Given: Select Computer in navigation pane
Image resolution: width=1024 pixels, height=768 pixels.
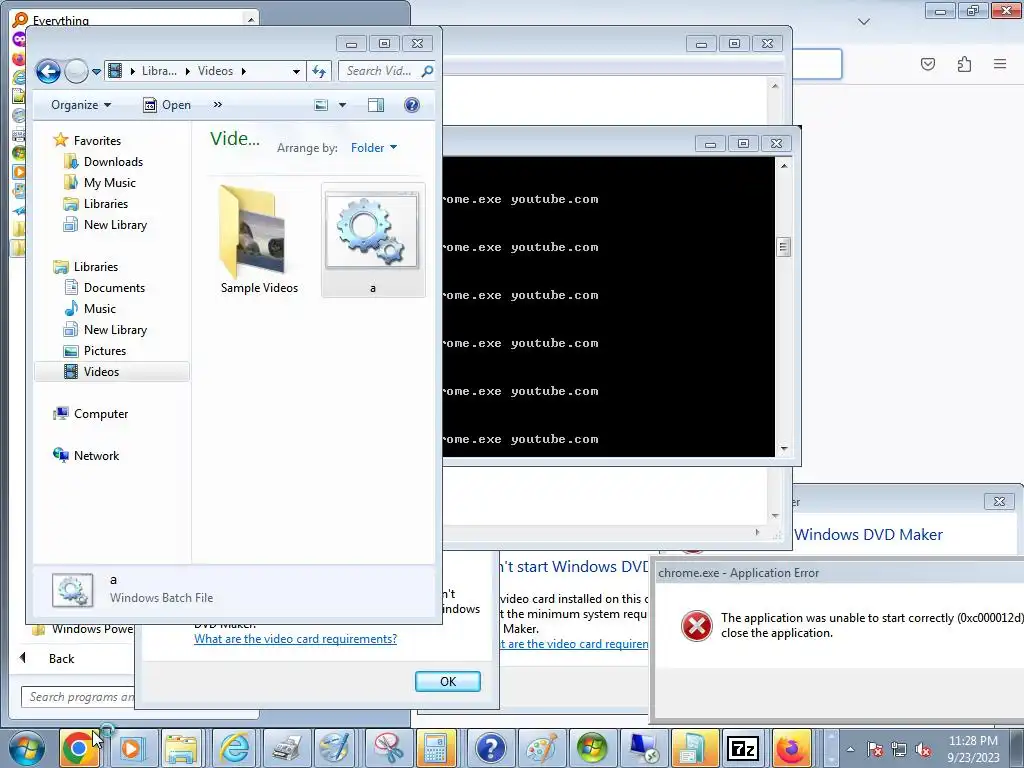Looking at the screenshot, I should coord(101,414).
